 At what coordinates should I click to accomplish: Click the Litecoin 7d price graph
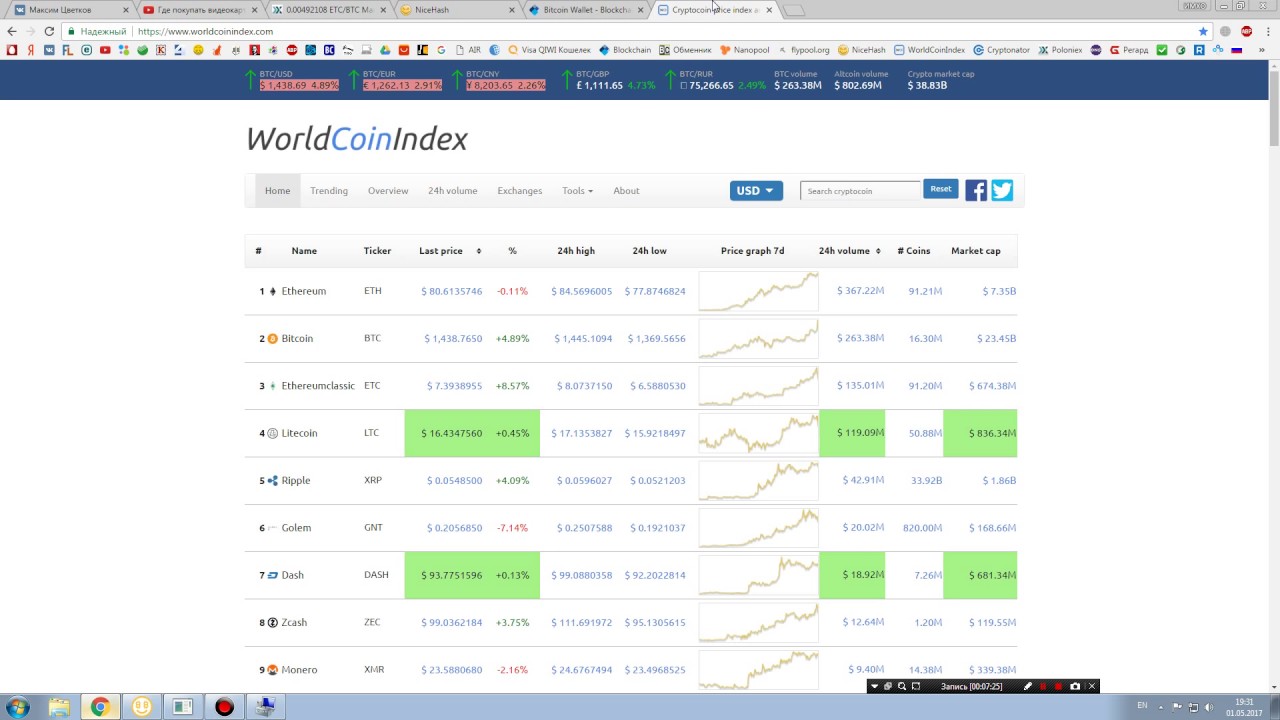tap(758, 433)
